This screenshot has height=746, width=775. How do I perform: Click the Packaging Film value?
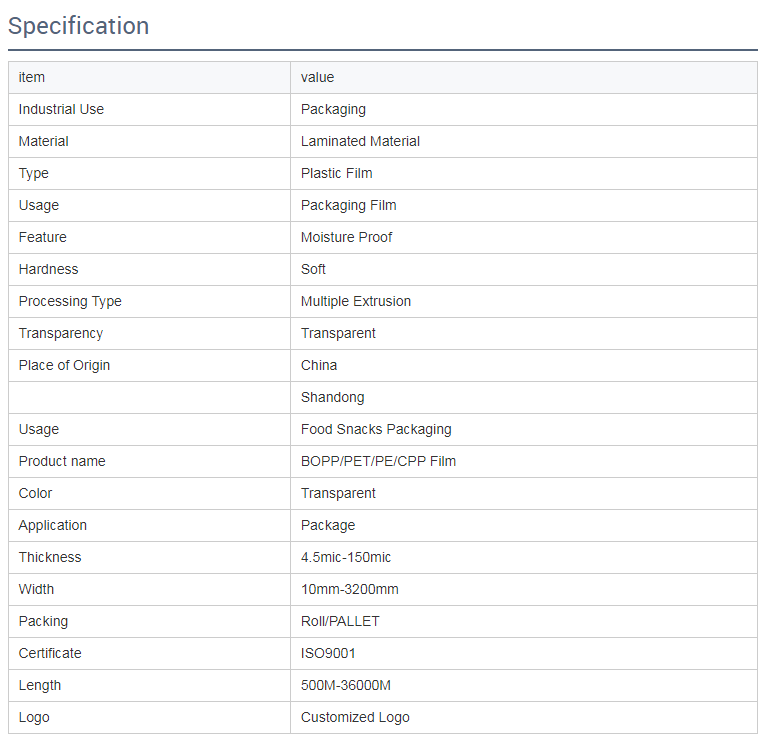tap(348, 206)
